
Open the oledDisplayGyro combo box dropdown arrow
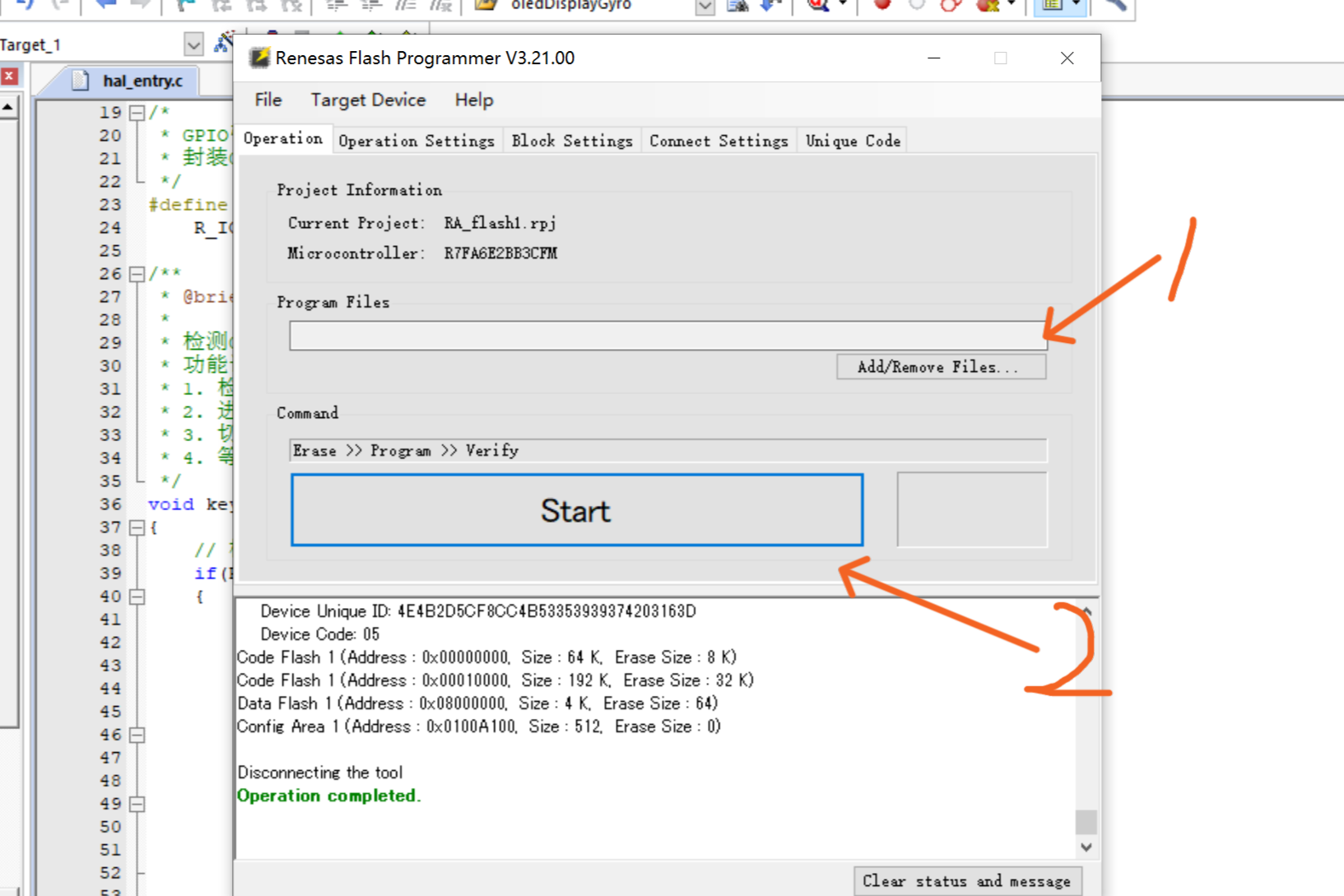coord(705,7)
